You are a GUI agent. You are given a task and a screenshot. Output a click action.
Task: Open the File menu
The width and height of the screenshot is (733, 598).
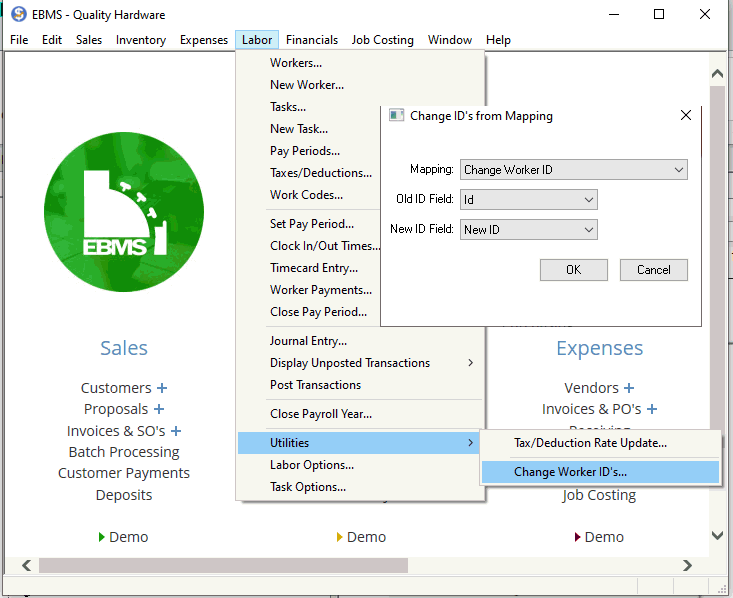coord(19,40)
